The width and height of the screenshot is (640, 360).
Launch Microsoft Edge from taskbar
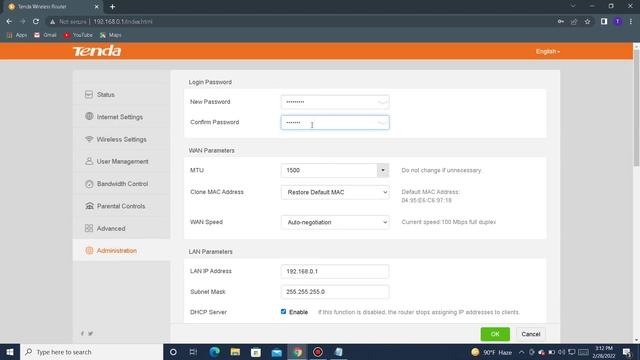coord(214,352)
